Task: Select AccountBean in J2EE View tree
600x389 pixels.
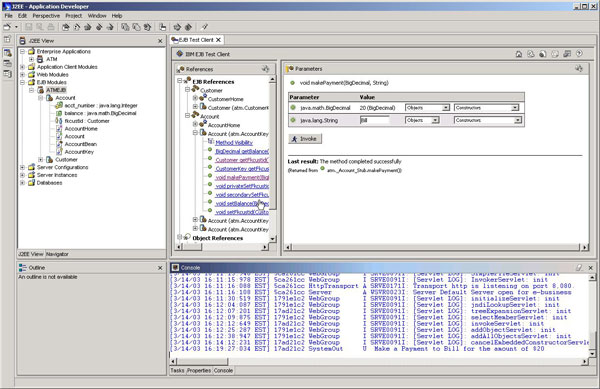Action: [80, 144]
